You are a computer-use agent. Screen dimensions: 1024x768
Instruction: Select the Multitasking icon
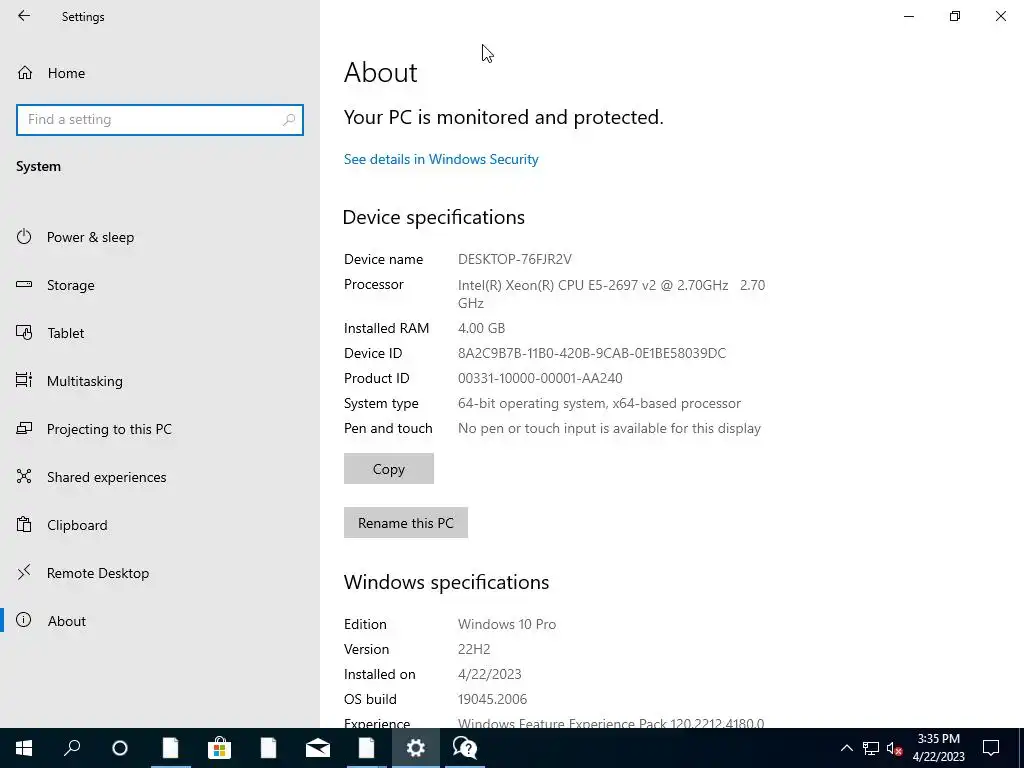pyautogui.click(x=24, y=380)
